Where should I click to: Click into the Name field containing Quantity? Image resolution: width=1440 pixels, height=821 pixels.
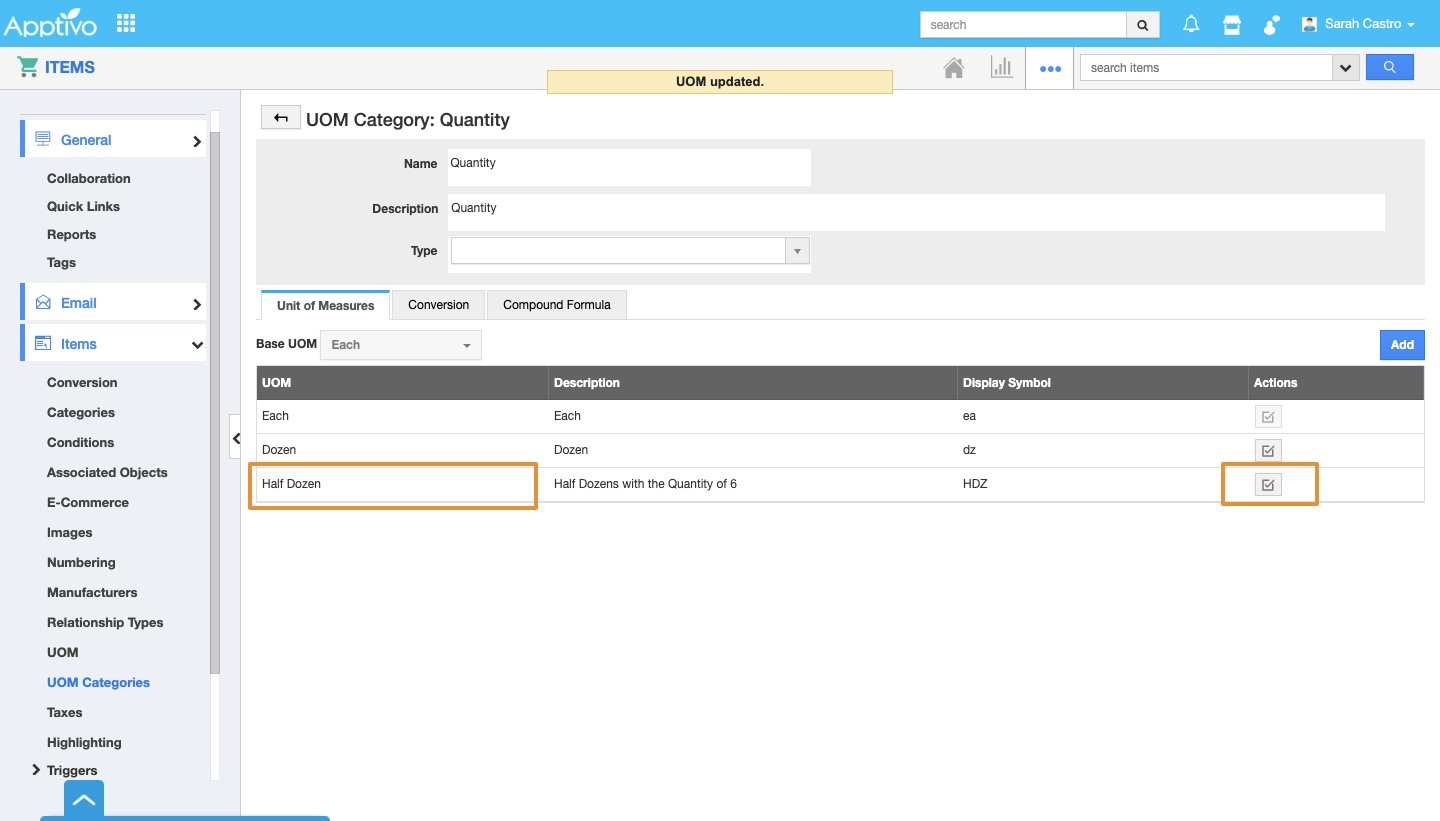pyautogui.click(x=629, y=166)
